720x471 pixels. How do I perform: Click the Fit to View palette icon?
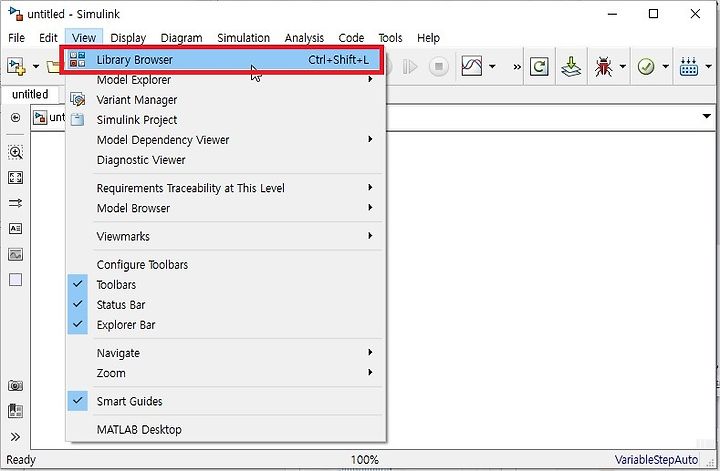click(x=16, y=177)
